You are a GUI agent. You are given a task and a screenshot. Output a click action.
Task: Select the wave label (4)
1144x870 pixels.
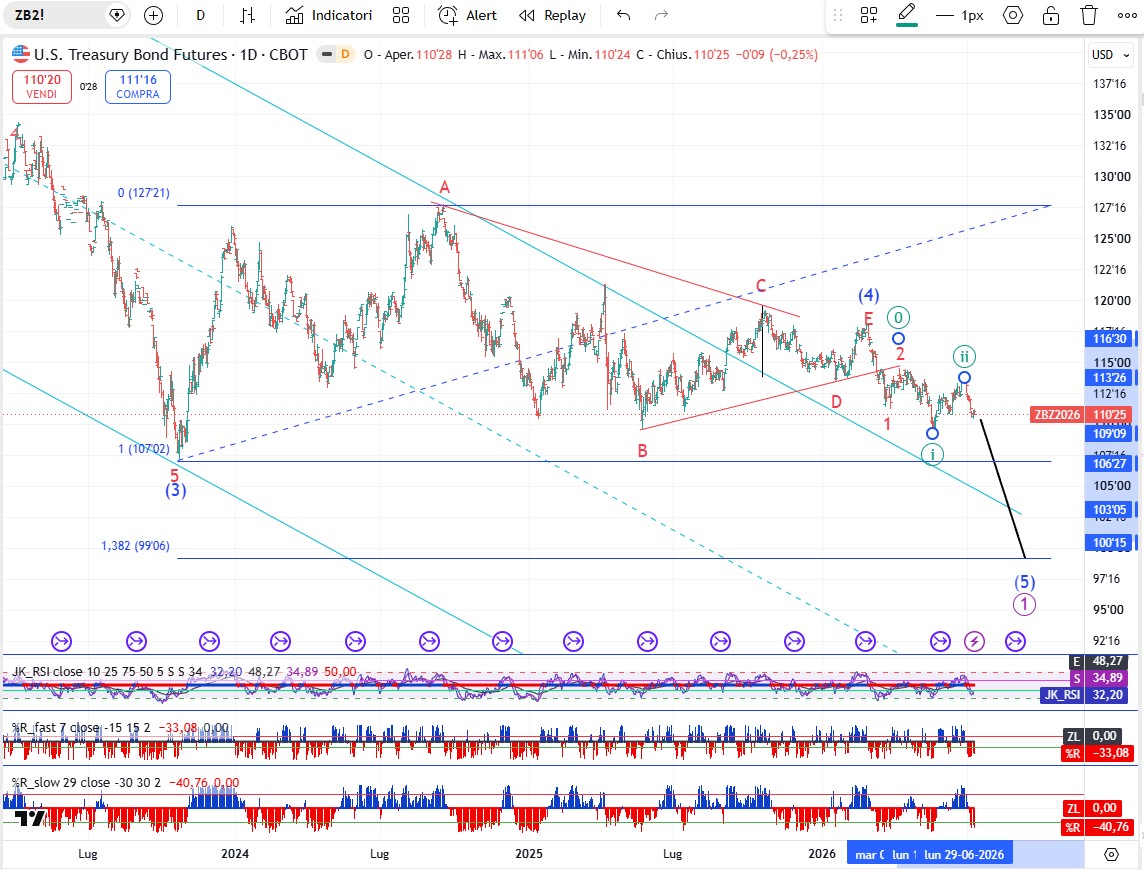[868, 295]
